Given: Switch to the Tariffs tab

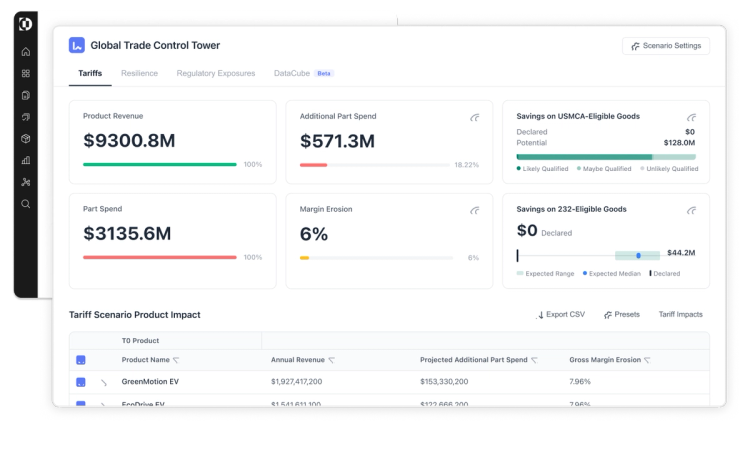Looking at the screenshot, I should click(x=90, y=73).
